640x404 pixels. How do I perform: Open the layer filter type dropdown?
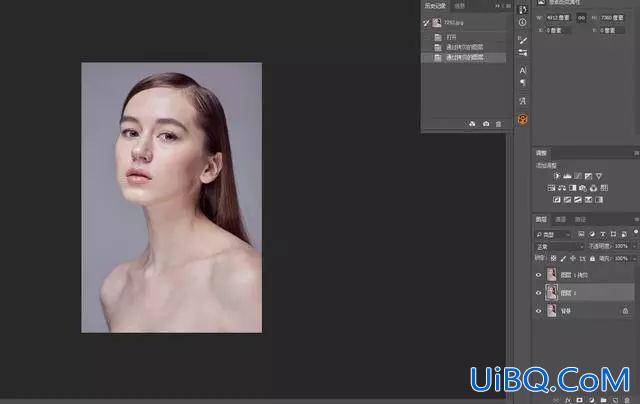click(x=553, y=235)
